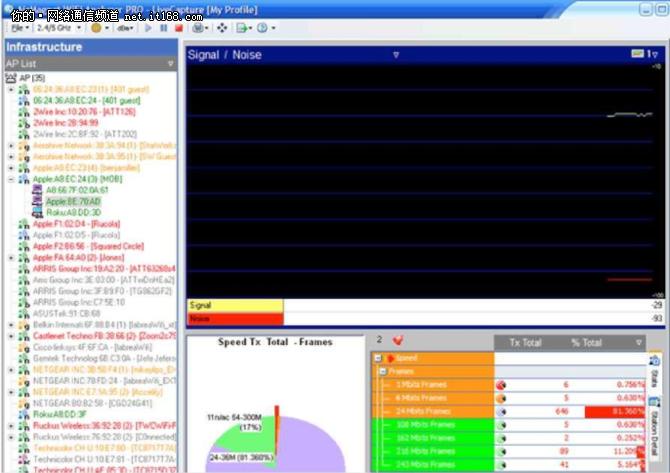Click the green export icon in toolbar
Image resolution: width=670 pixels, height=473 pixels.
click(x=241, y=28)
